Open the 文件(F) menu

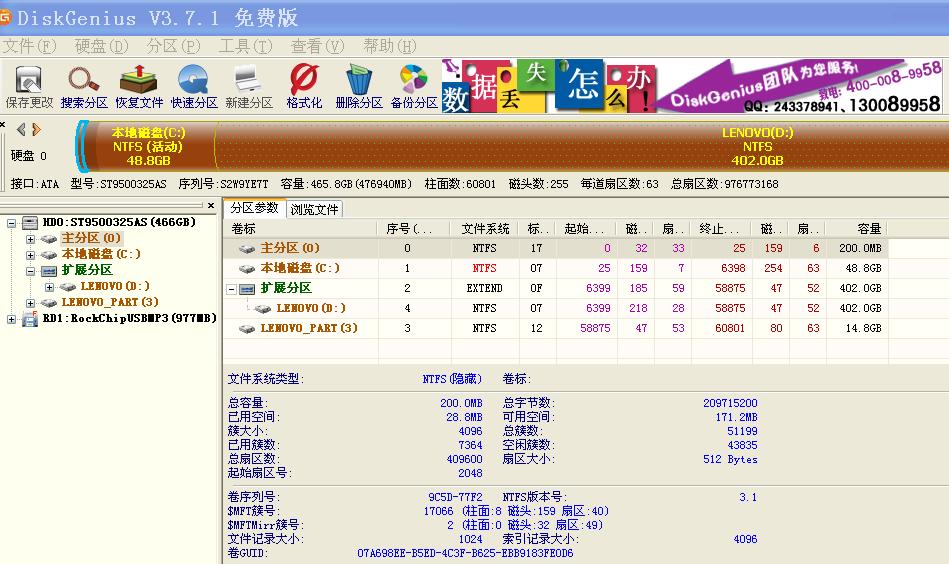(29, 46)
